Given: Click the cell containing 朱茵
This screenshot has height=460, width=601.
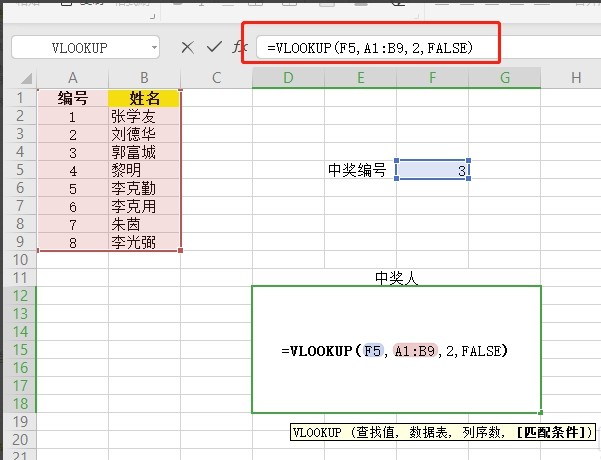Looking at the screenshot, I should [x=144, y=224].
